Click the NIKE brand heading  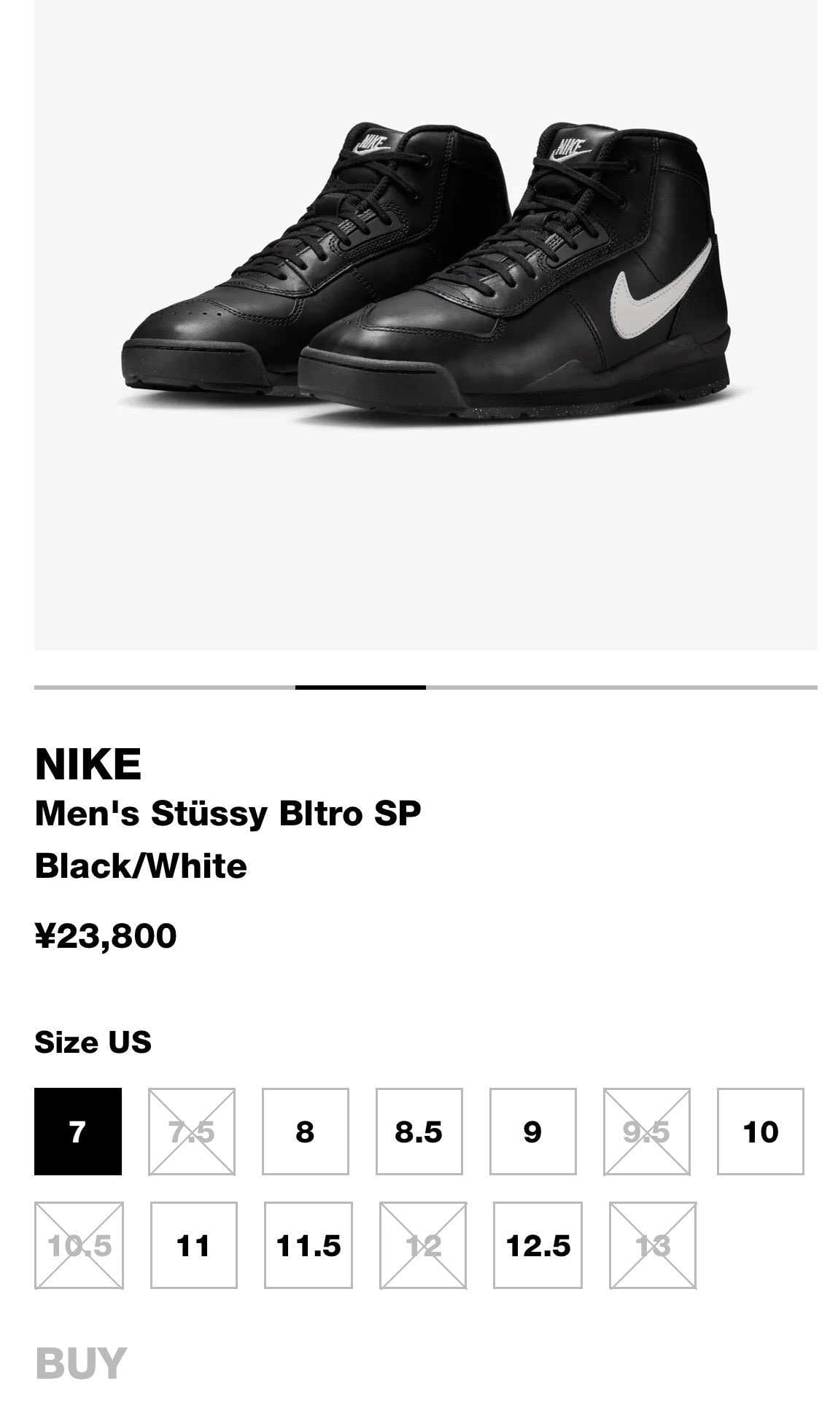click(x=88, y=764)
